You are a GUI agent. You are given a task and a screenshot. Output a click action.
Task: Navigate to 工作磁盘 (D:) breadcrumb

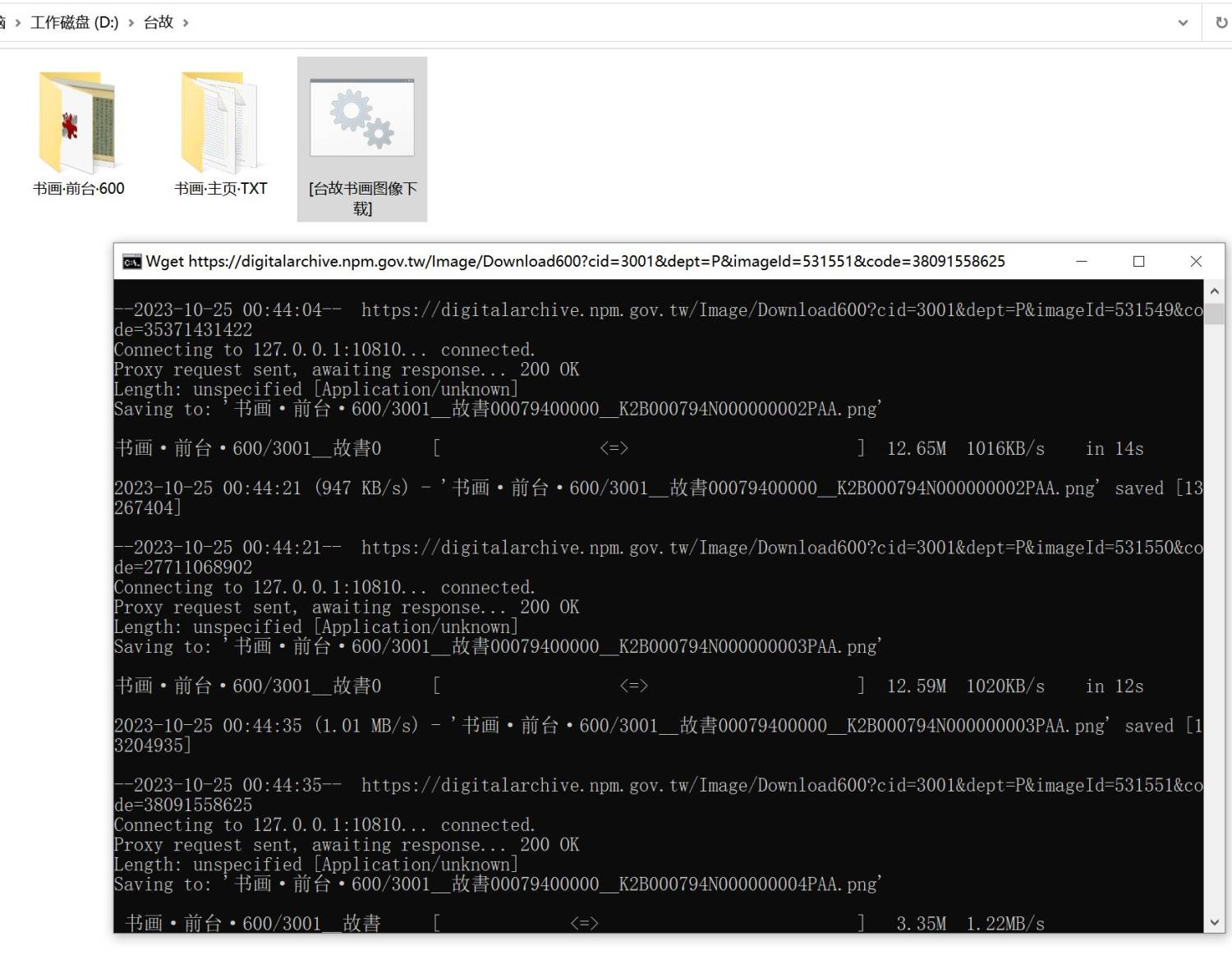(74, 23)
